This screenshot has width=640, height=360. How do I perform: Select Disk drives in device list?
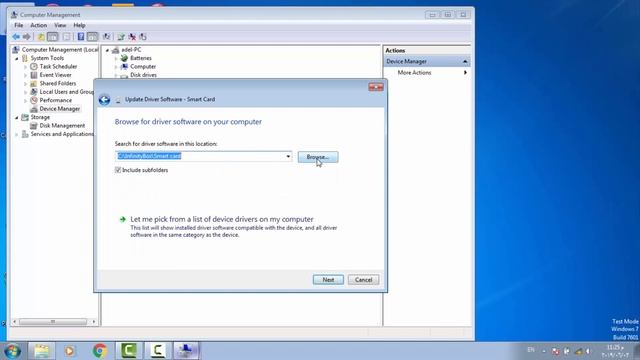tap(143, 75)
